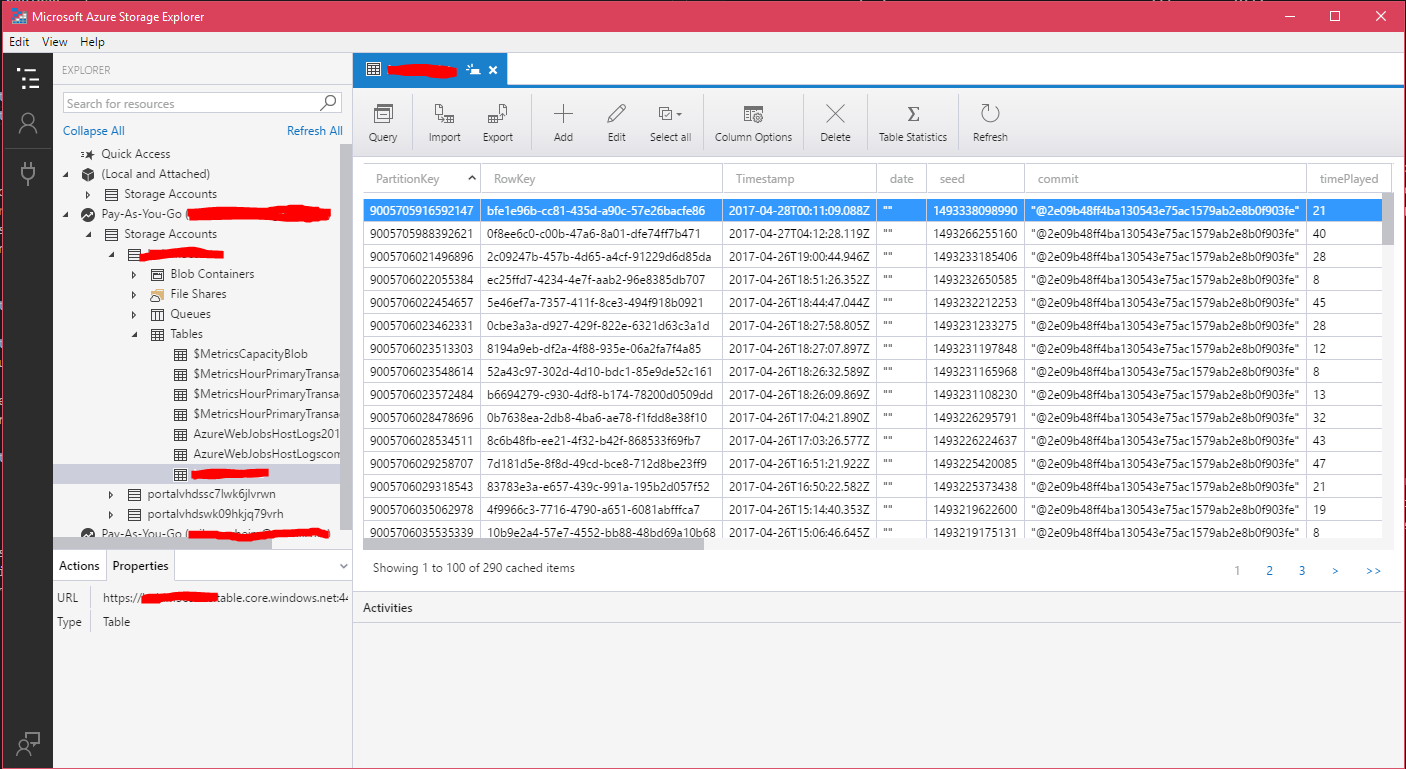This screenshot has height=769, width=1406.
Task: Expand the portalvhdssc7lwk6jlvrwn storage account
Action: [x=112, y=494]
